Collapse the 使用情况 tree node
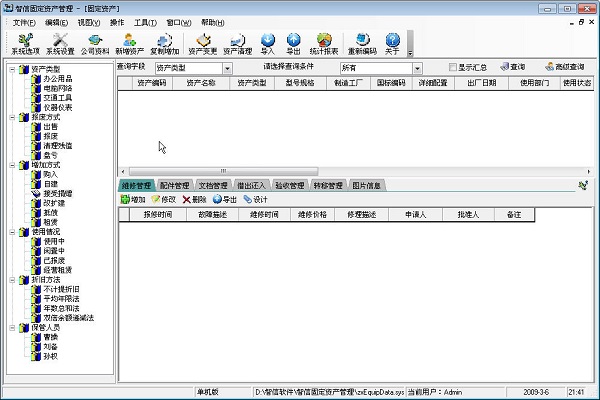Image resolution: width=600 pixels, height=400 pixels. click(12, 232)
